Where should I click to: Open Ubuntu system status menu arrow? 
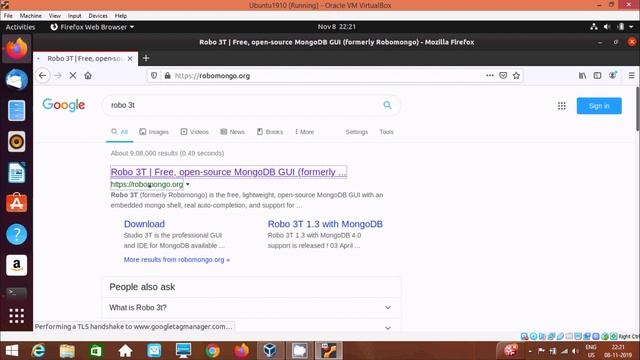pos(631,27)
